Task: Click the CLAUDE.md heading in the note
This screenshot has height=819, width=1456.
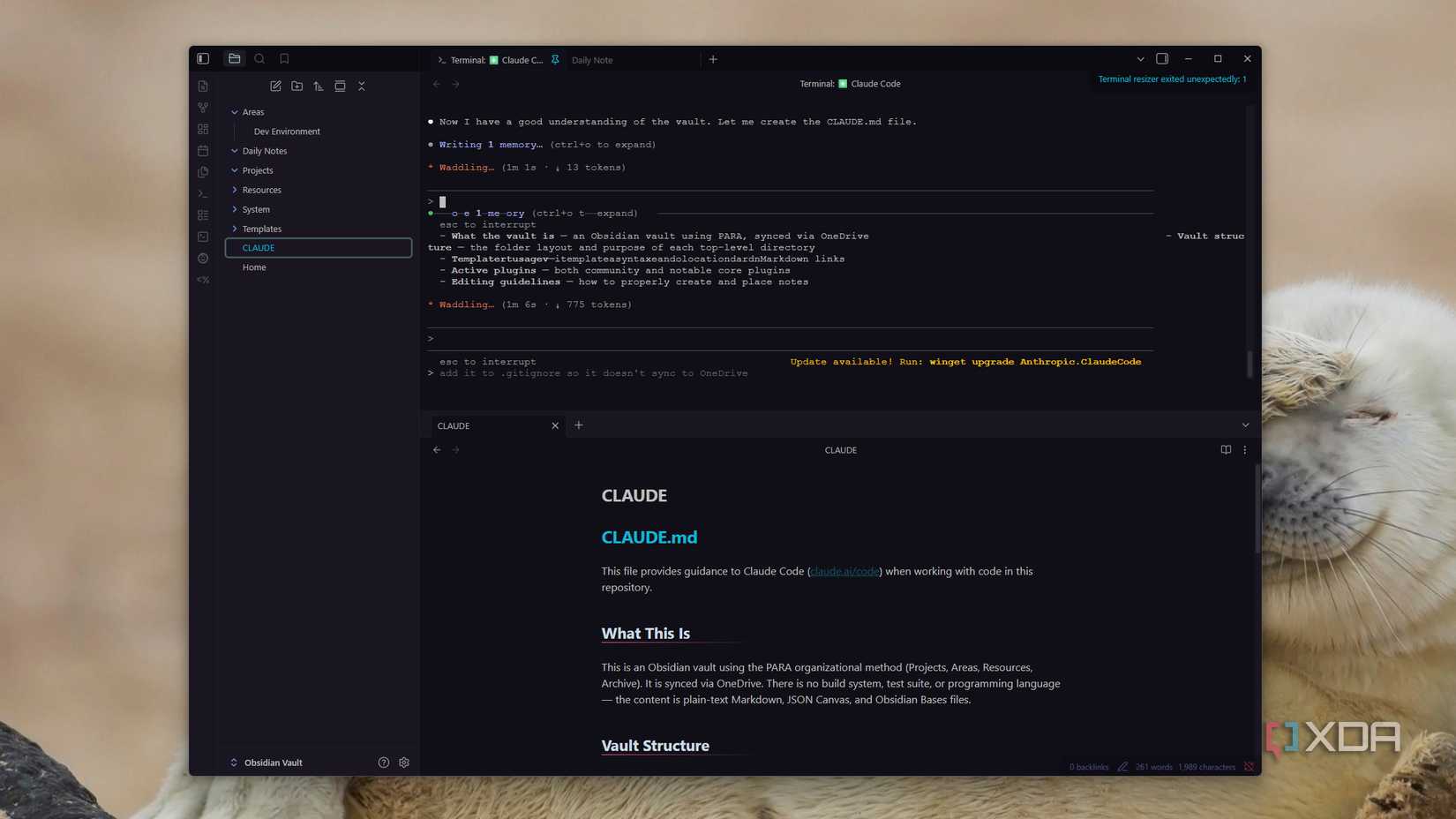Action: click(649, 537)
